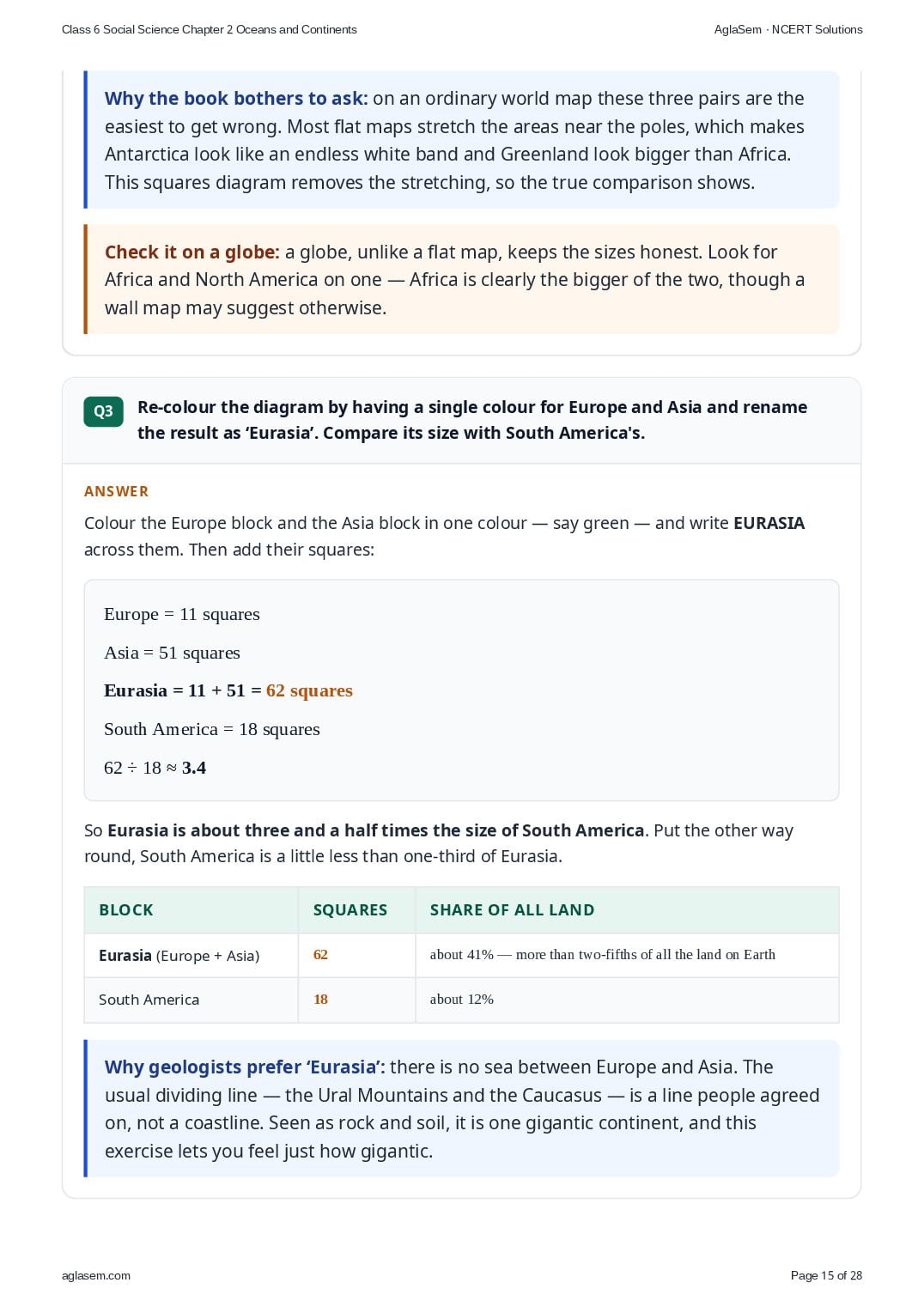Viewport: 924px width, 1307px height.
Task: Select the South America table row
Action: [461, 1000]
